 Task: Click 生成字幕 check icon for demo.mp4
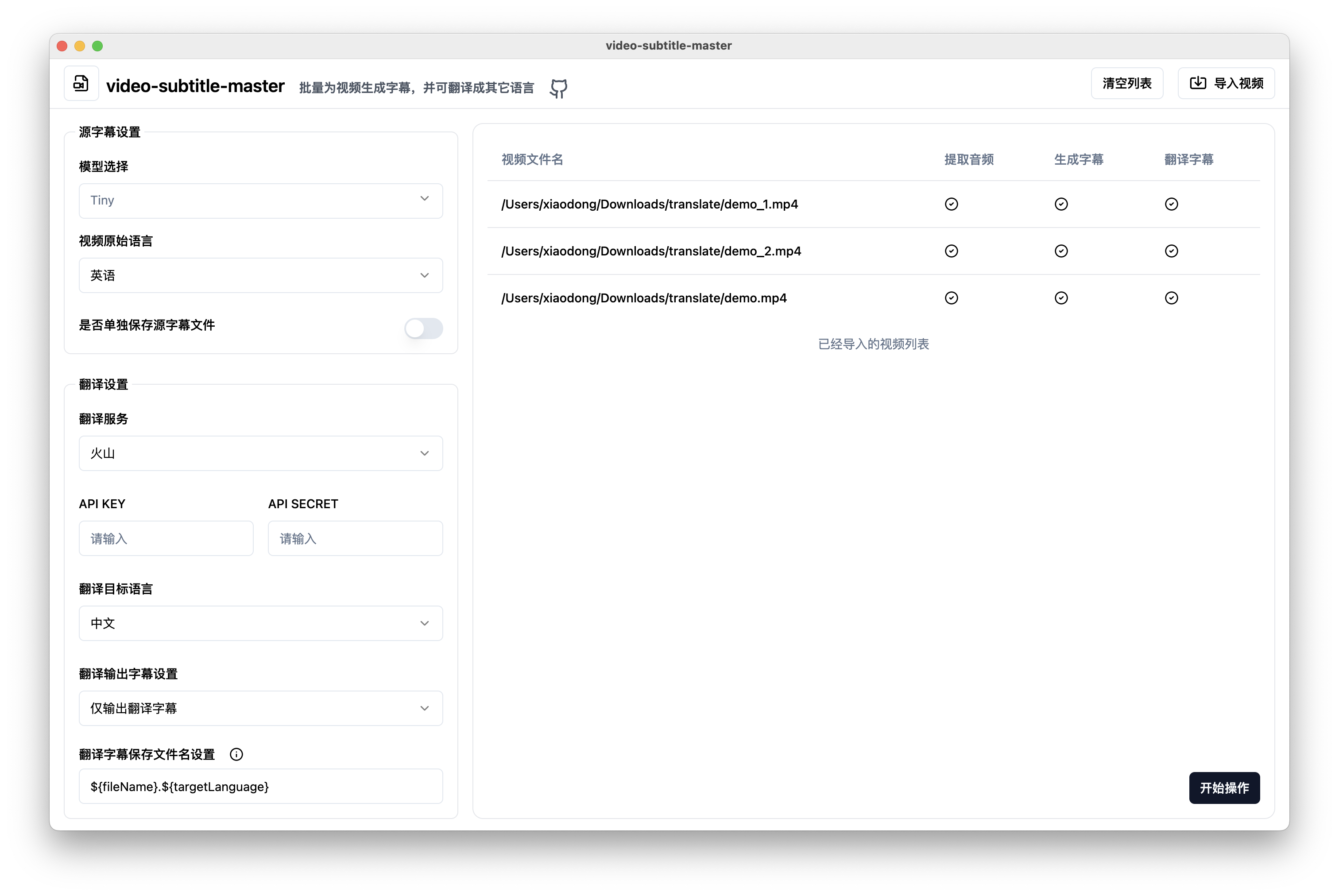1060,298
